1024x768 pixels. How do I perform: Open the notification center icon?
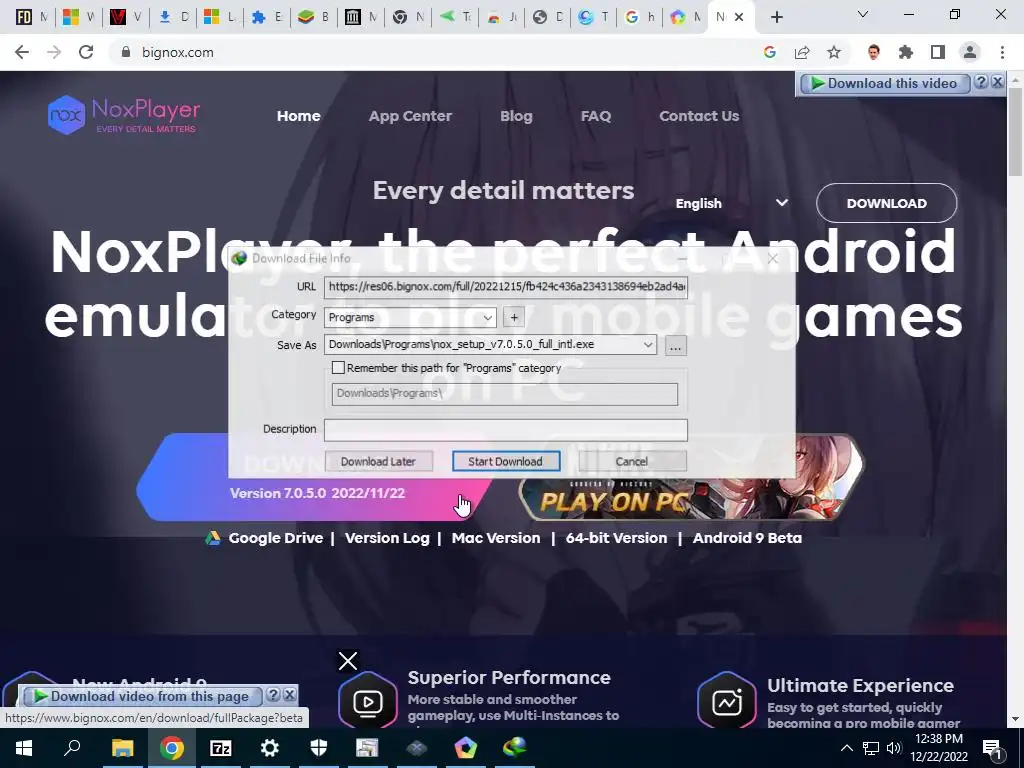pos(992,749)
